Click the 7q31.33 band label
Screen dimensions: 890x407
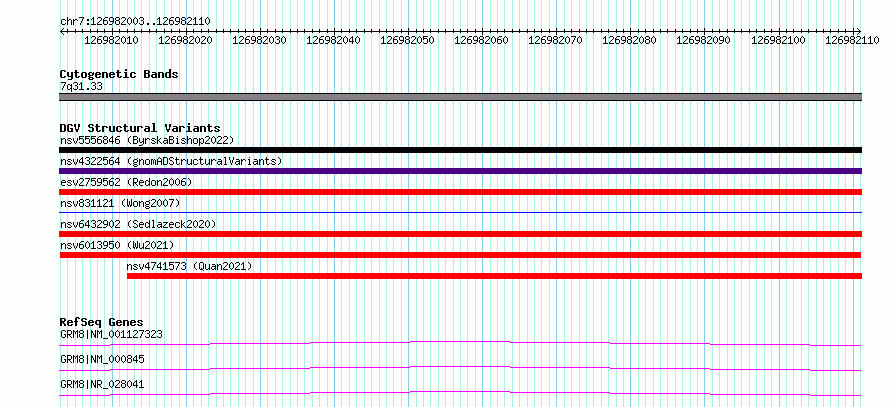81,87
